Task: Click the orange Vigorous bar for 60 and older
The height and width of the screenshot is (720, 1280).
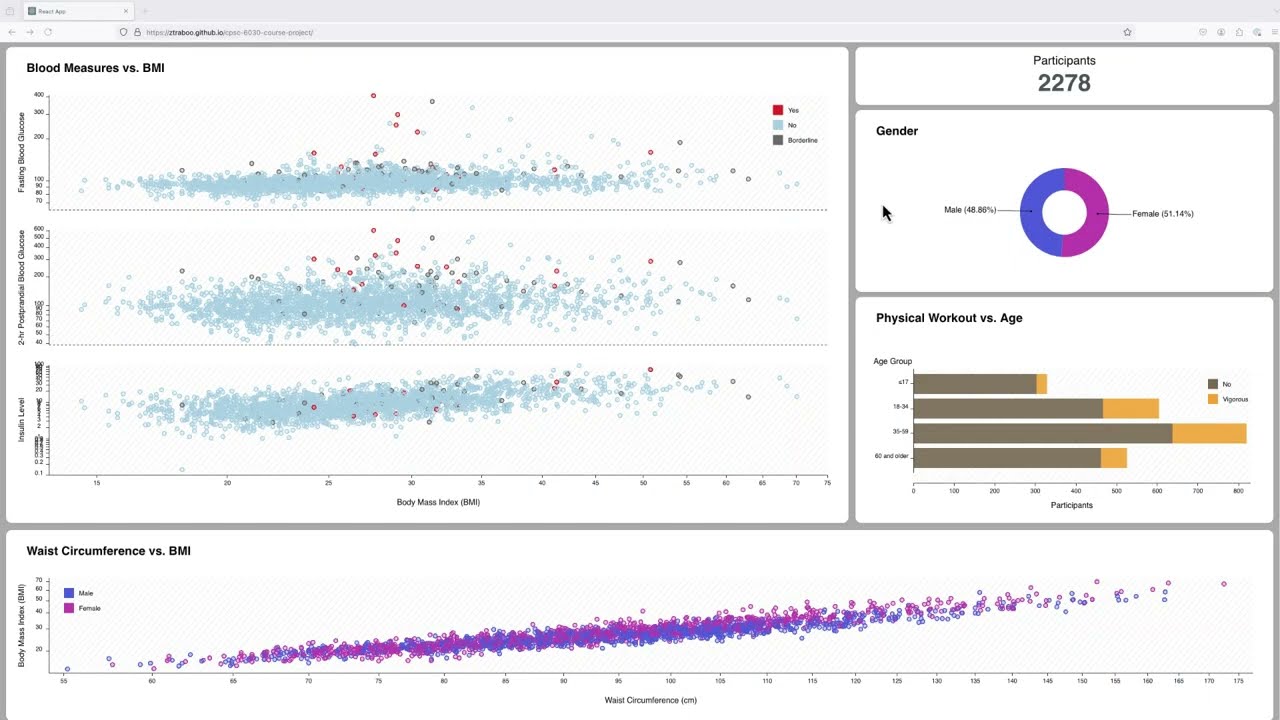Action: tap(1114, 458)
